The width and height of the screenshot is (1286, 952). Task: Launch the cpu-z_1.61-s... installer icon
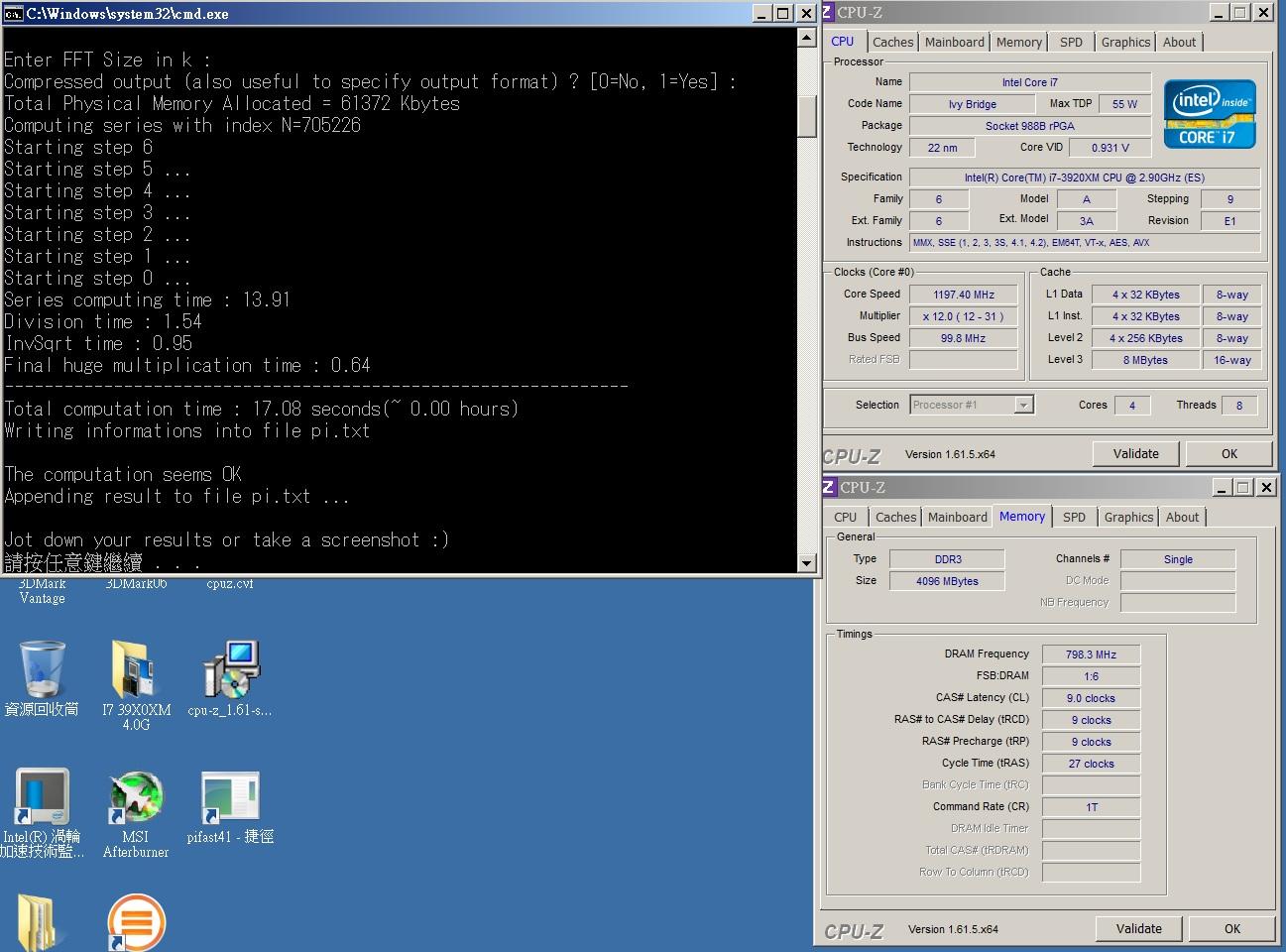coord(231,677)
